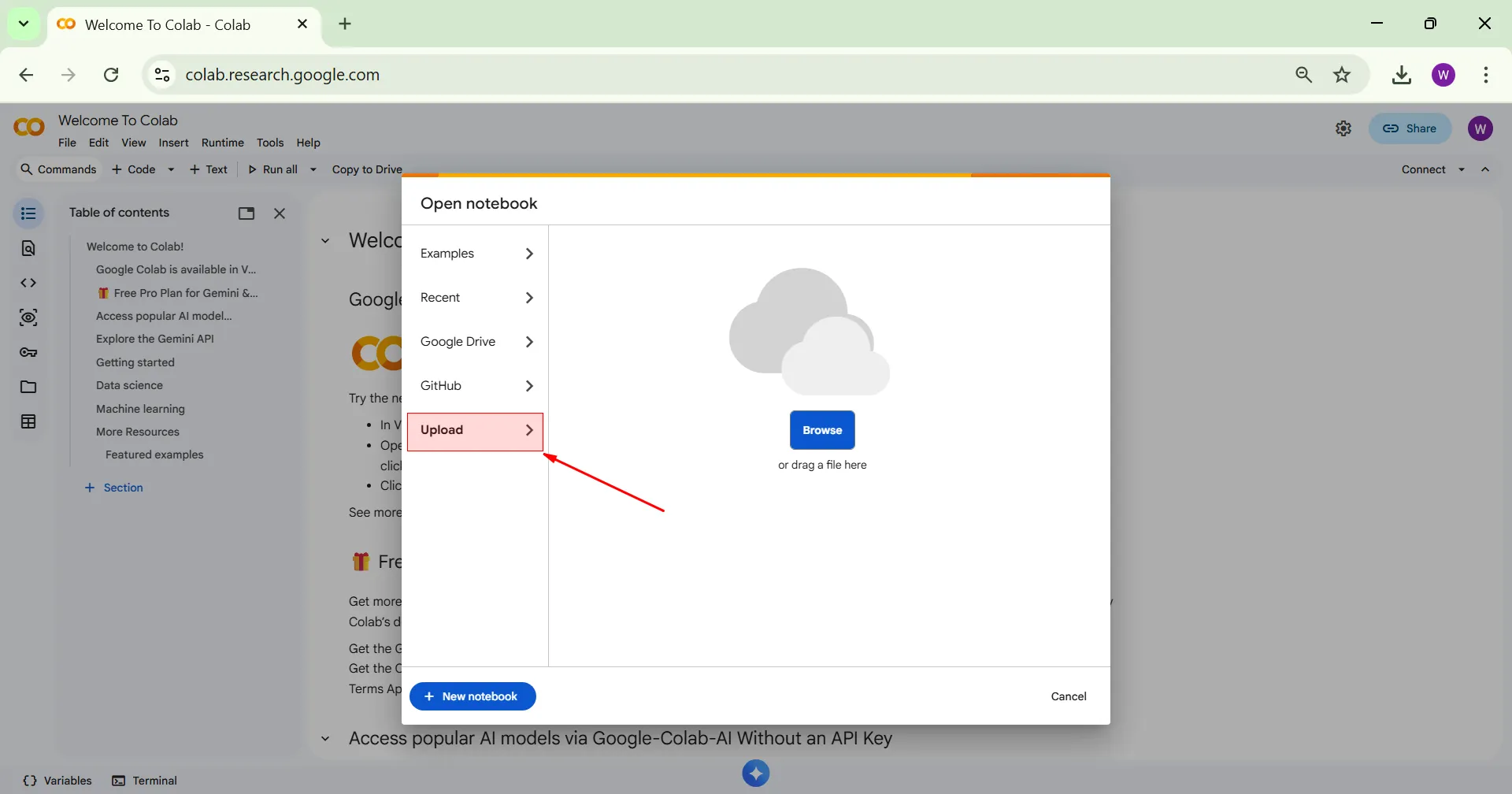
Task: Open the Edit menu
Action: coord(98,143)
